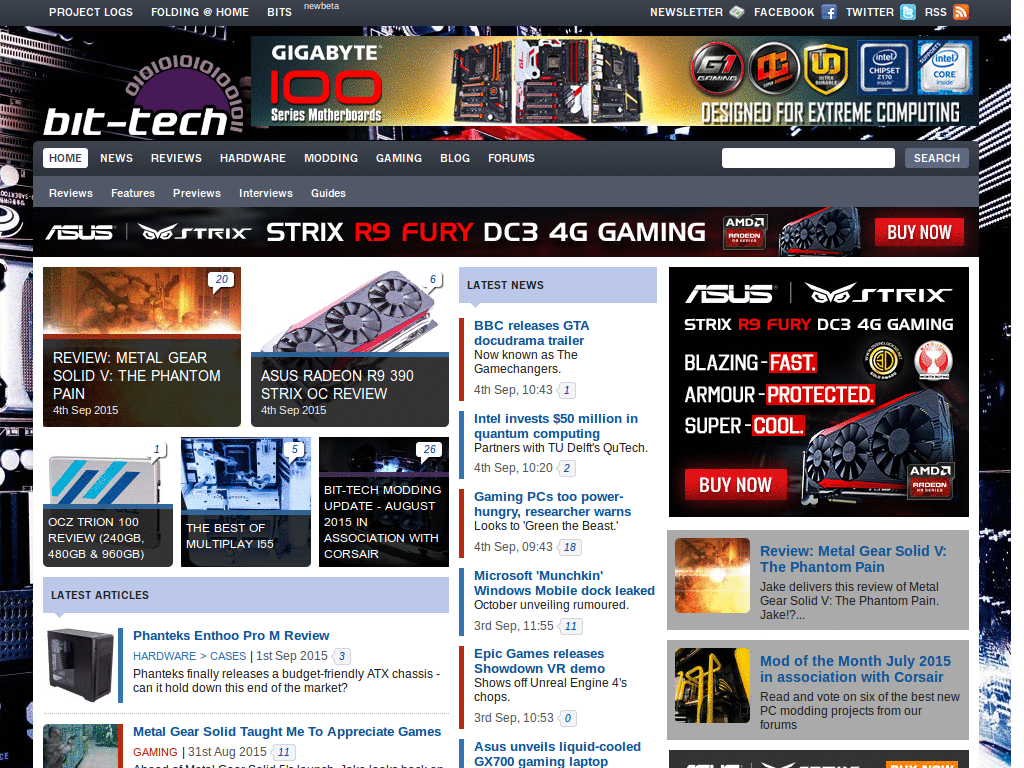This screenshot has height=768, width=1024.
Task: Open sidebar Review: Metal Gear Solid V link
Action: [853, 559]
